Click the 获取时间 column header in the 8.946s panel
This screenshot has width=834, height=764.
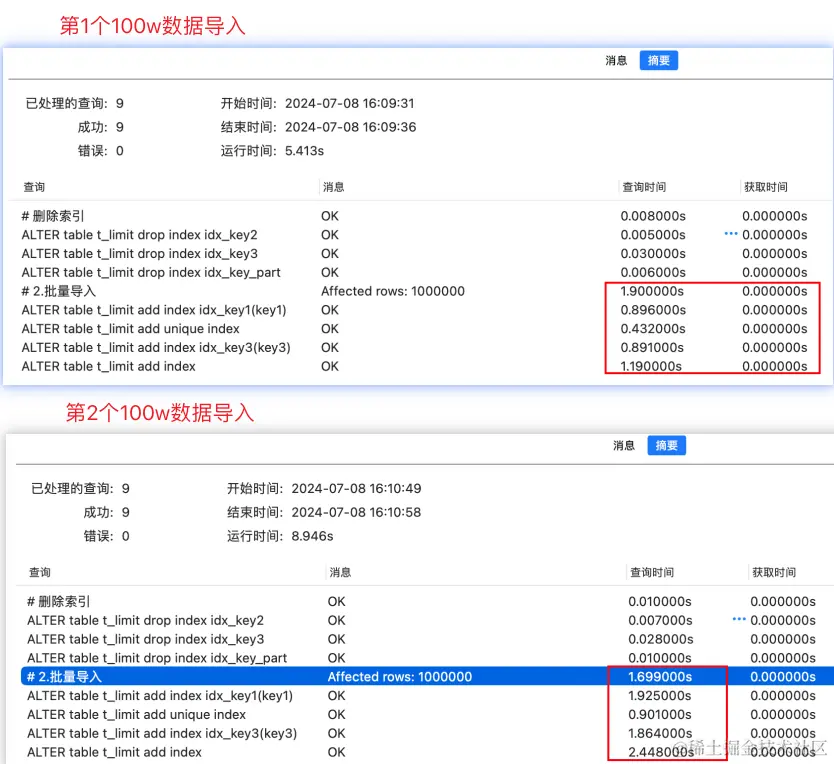point(774,572)
